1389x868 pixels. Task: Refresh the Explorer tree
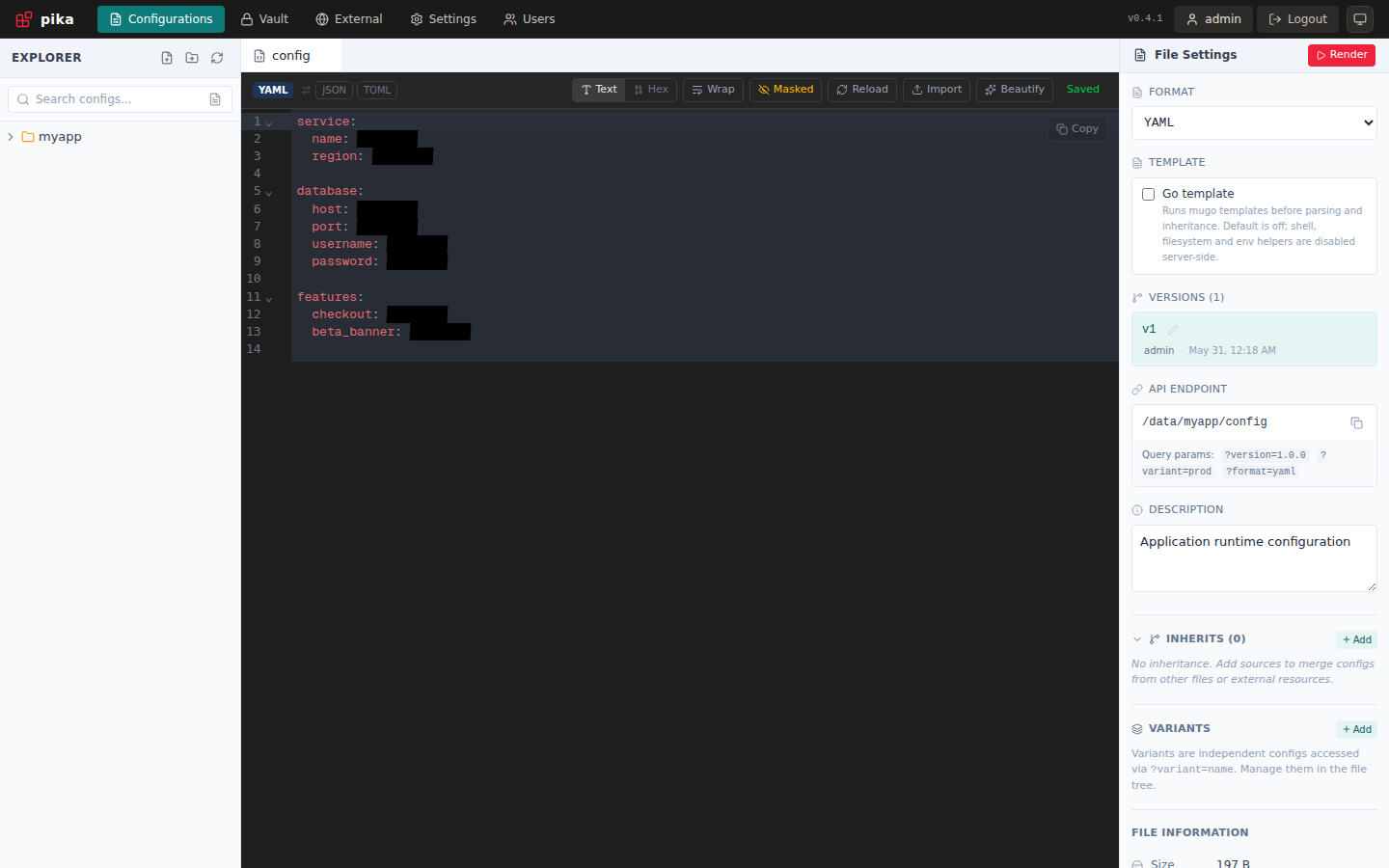coord(217,58)
